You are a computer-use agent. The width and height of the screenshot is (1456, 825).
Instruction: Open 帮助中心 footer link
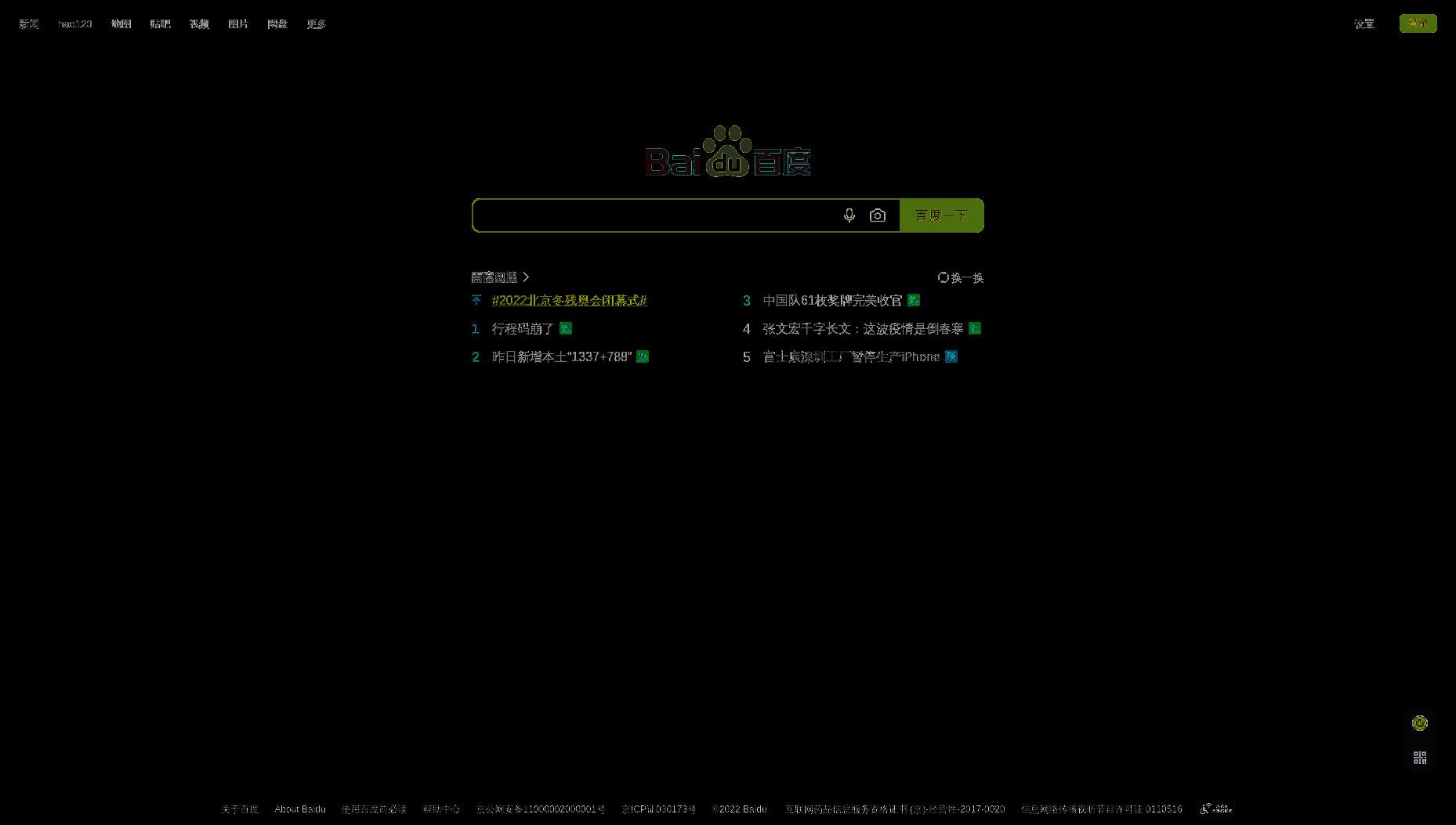tap(441, 809)
